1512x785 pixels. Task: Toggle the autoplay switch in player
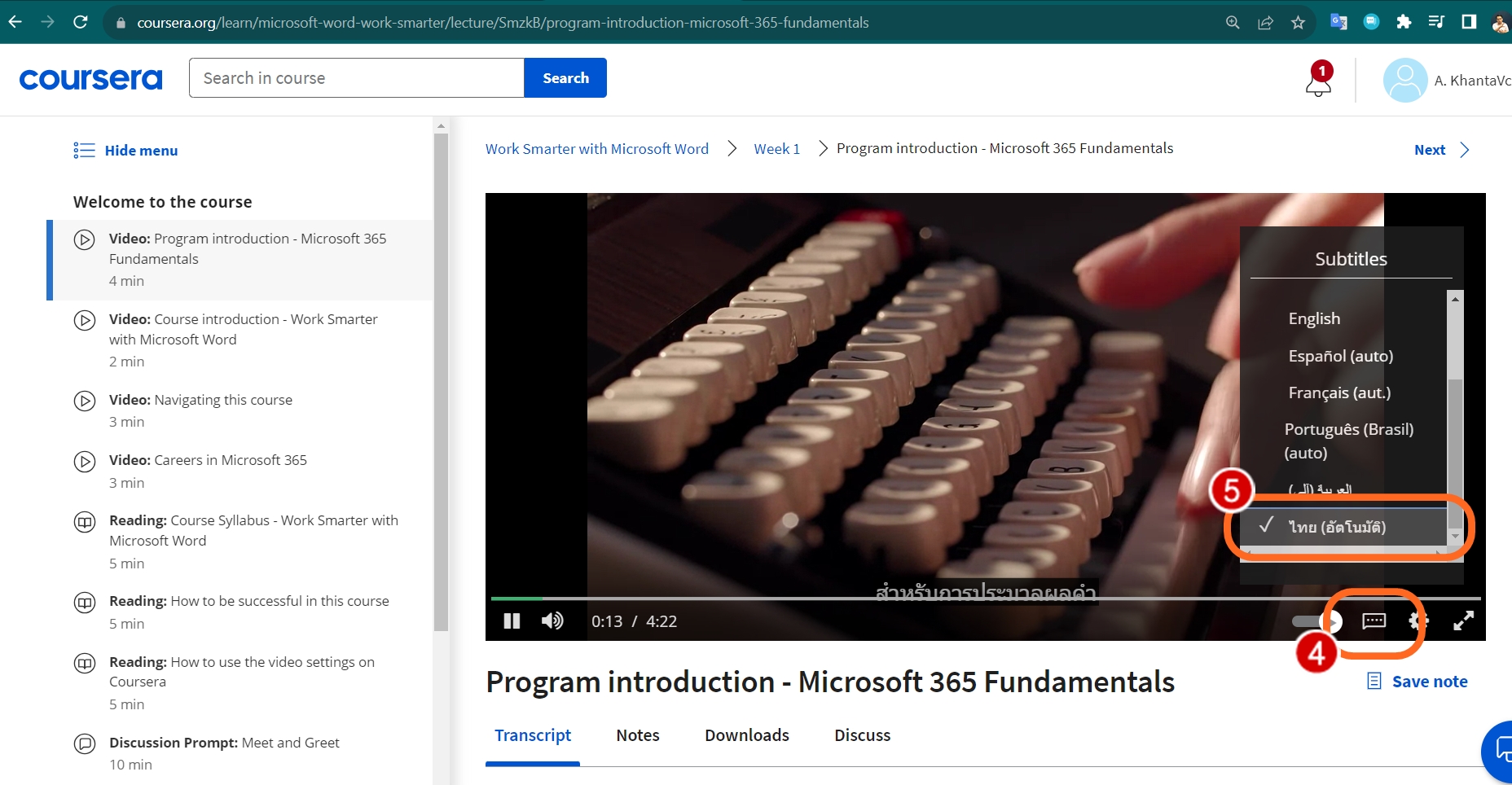[x=1316, y=622]
